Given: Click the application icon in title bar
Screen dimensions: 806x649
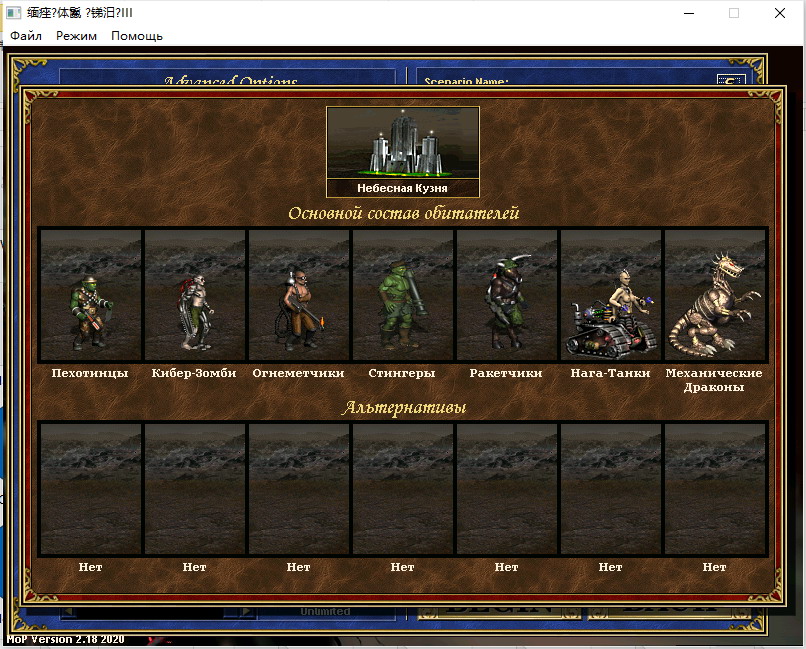Looking at the screenshot, I should pyautogui.click(x=13, y=13).
